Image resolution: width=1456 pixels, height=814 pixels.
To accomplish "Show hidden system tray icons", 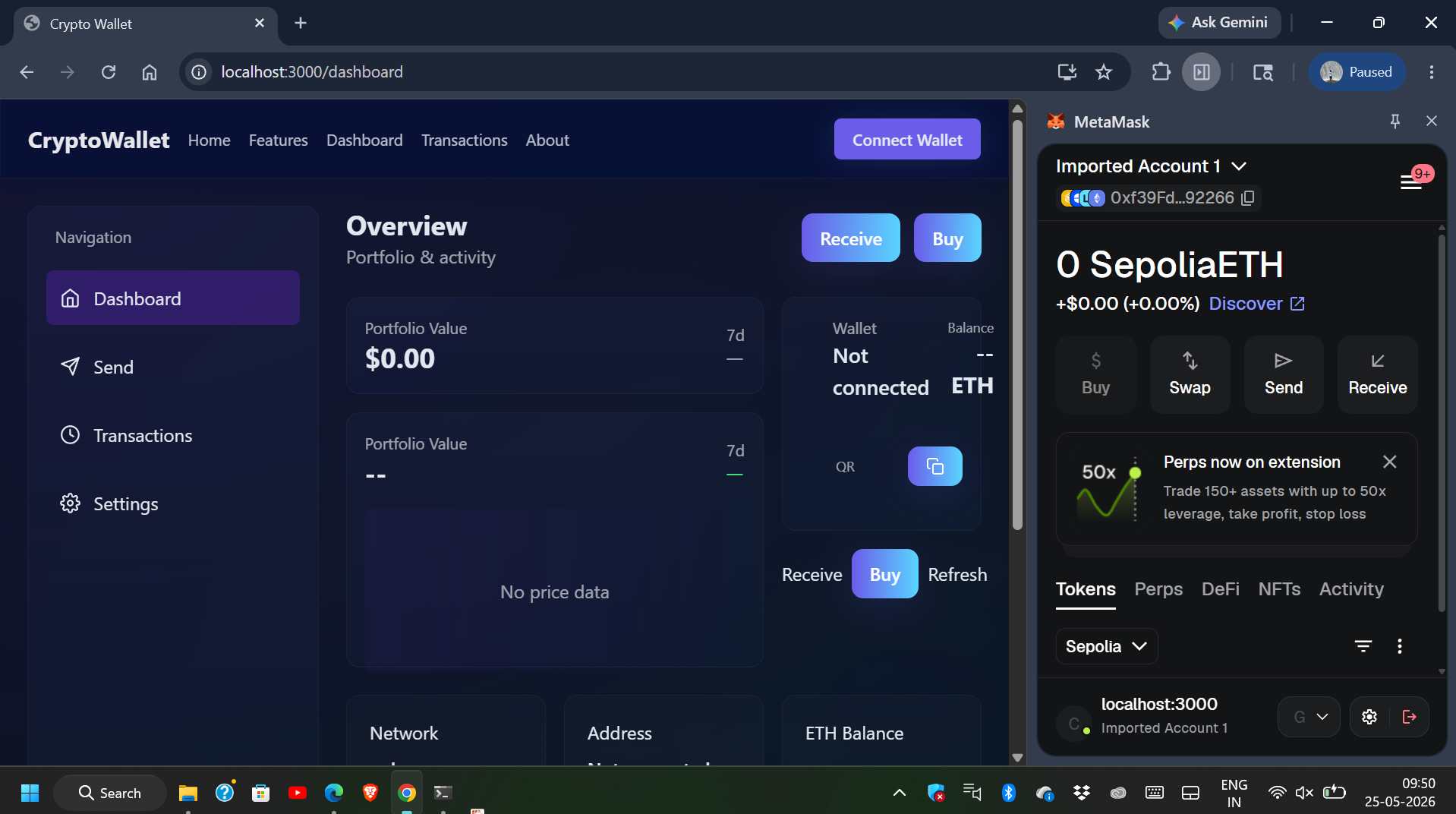I will coord(900,793).
